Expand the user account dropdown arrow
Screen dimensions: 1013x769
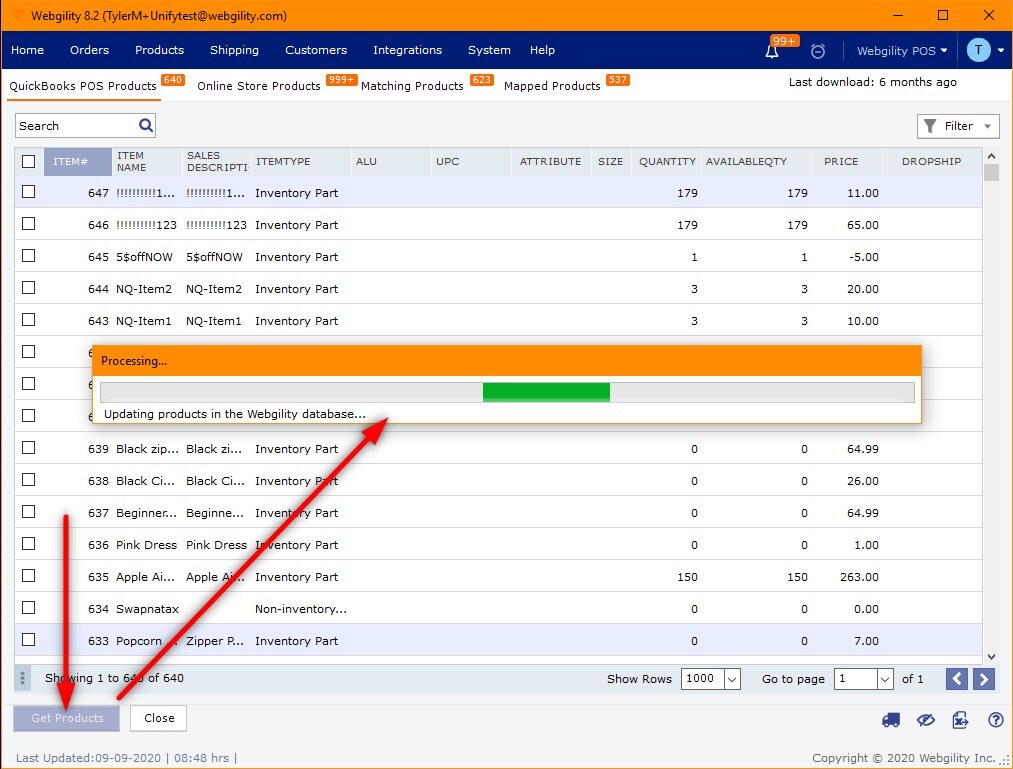tap(1001, 50)
